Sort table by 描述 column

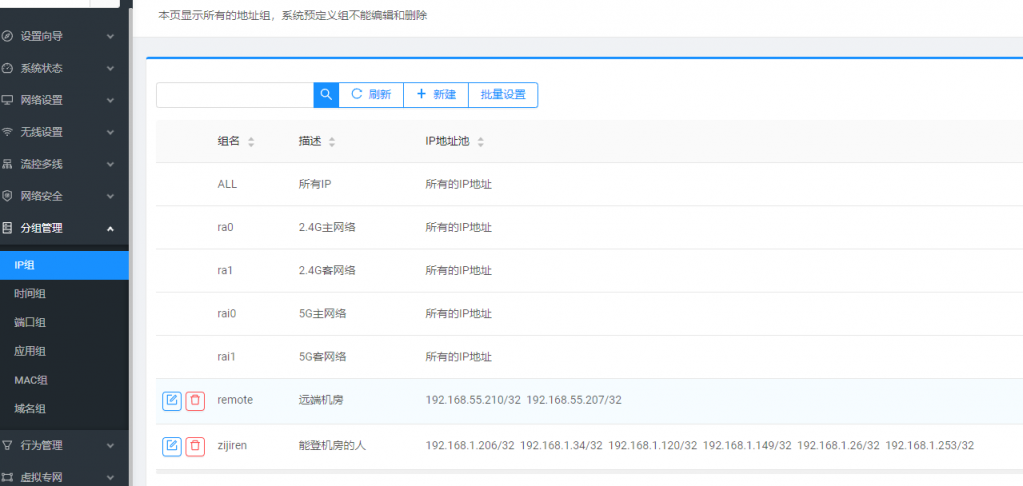[x=332, y=142]
